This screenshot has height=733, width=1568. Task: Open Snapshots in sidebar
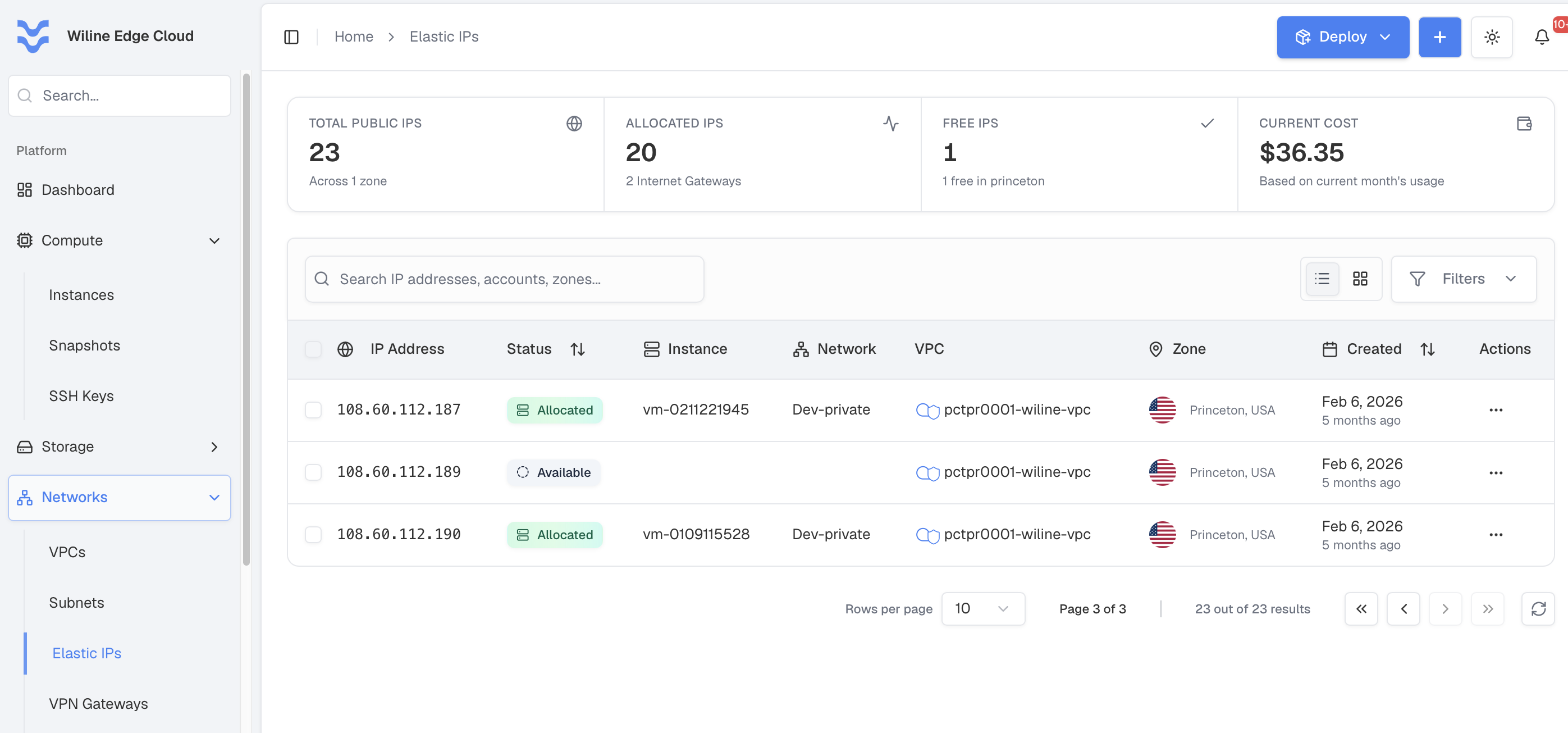pyautogui.click(x=84, y=346)
